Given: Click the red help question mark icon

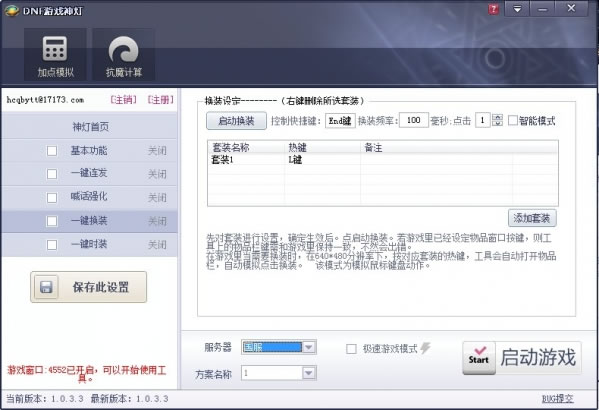Looking at the screenshot, I should tap(493, 9).
